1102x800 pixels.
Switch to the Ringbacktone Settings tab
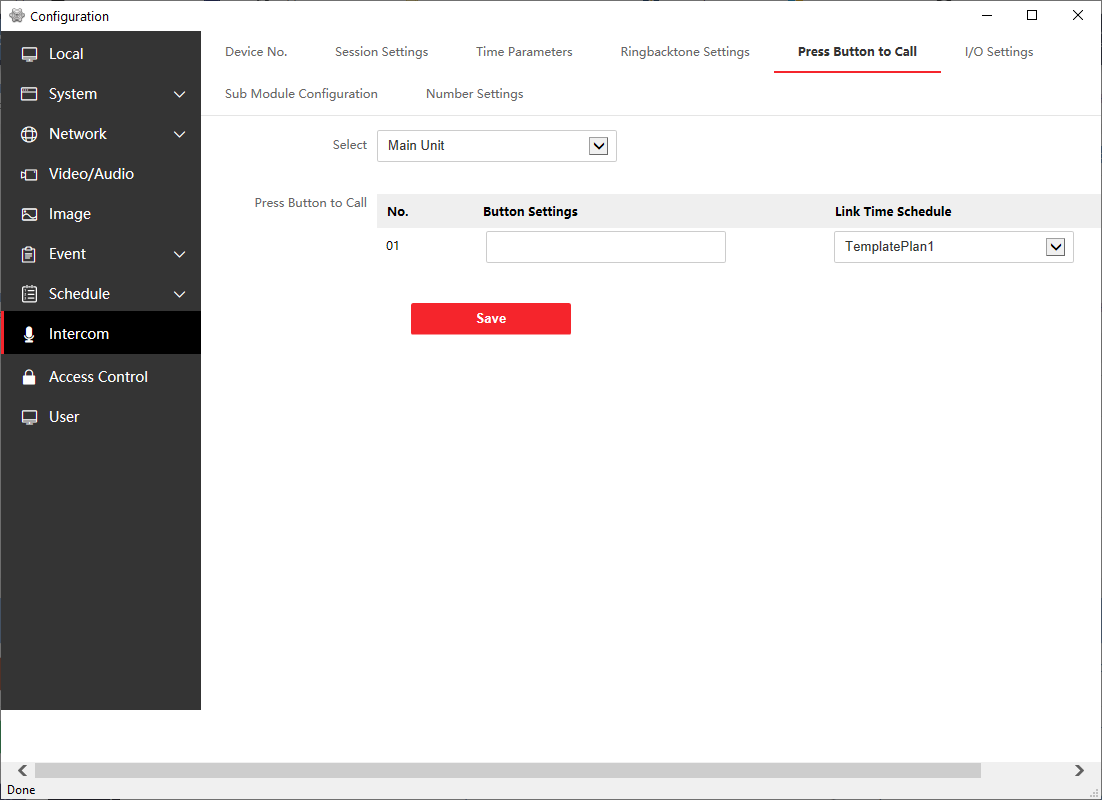pyautogui.click(x=684, y=52)
